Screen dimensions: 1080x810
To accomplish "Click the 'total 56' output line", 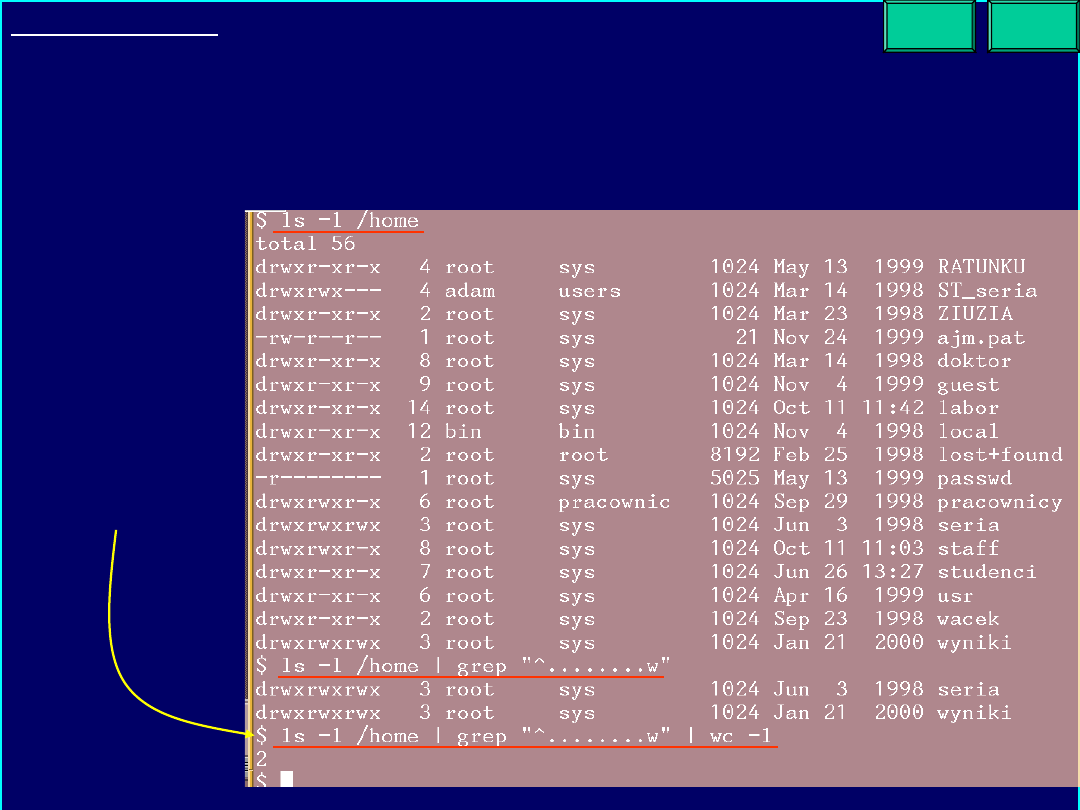I will tap(305, 244).
